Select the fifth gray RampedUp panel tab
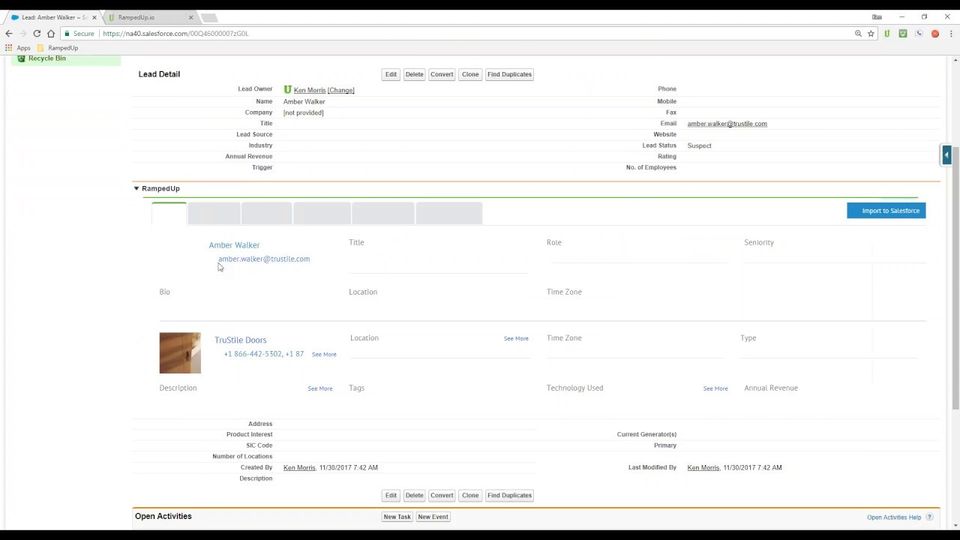 point(383,213)
